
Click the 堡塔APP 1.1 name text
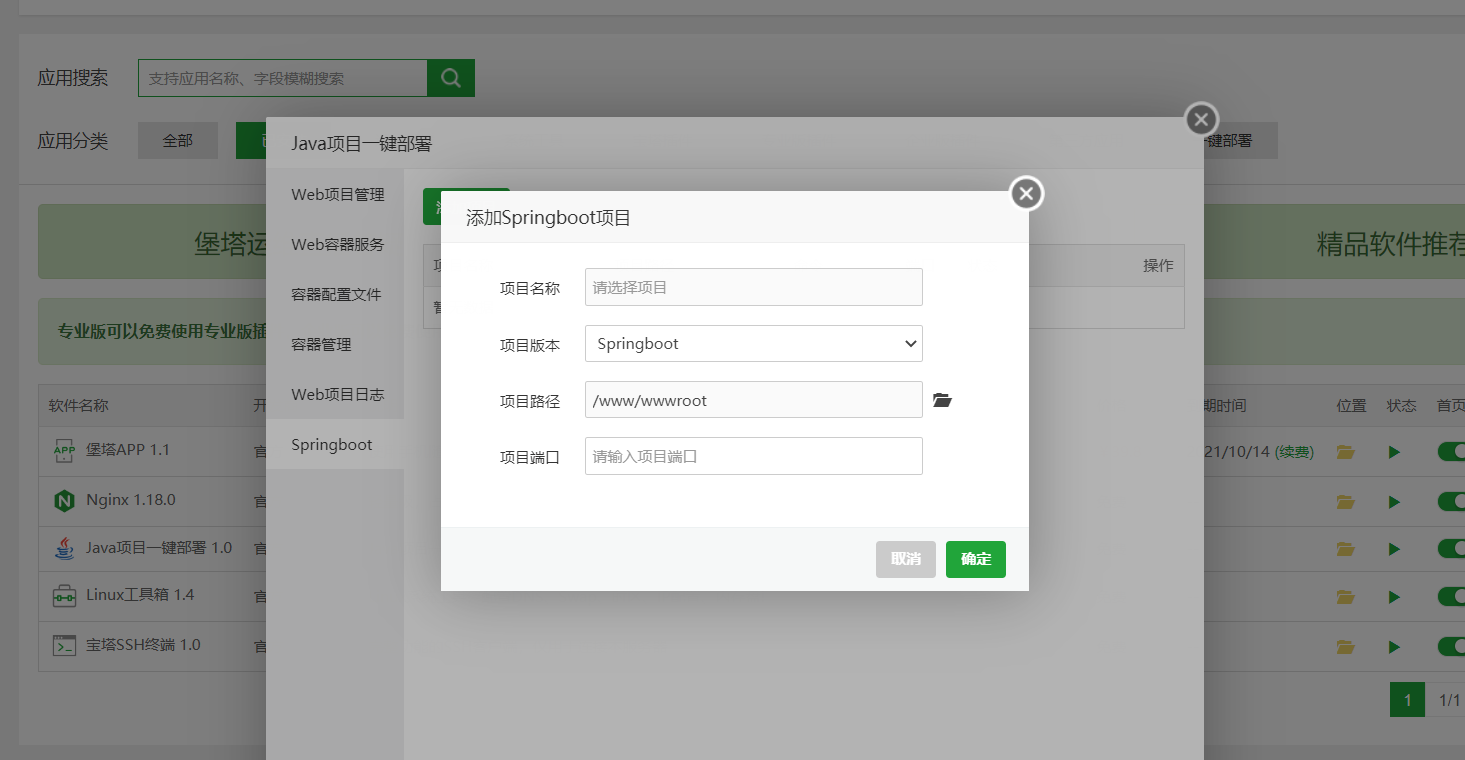tap(128, 450)
